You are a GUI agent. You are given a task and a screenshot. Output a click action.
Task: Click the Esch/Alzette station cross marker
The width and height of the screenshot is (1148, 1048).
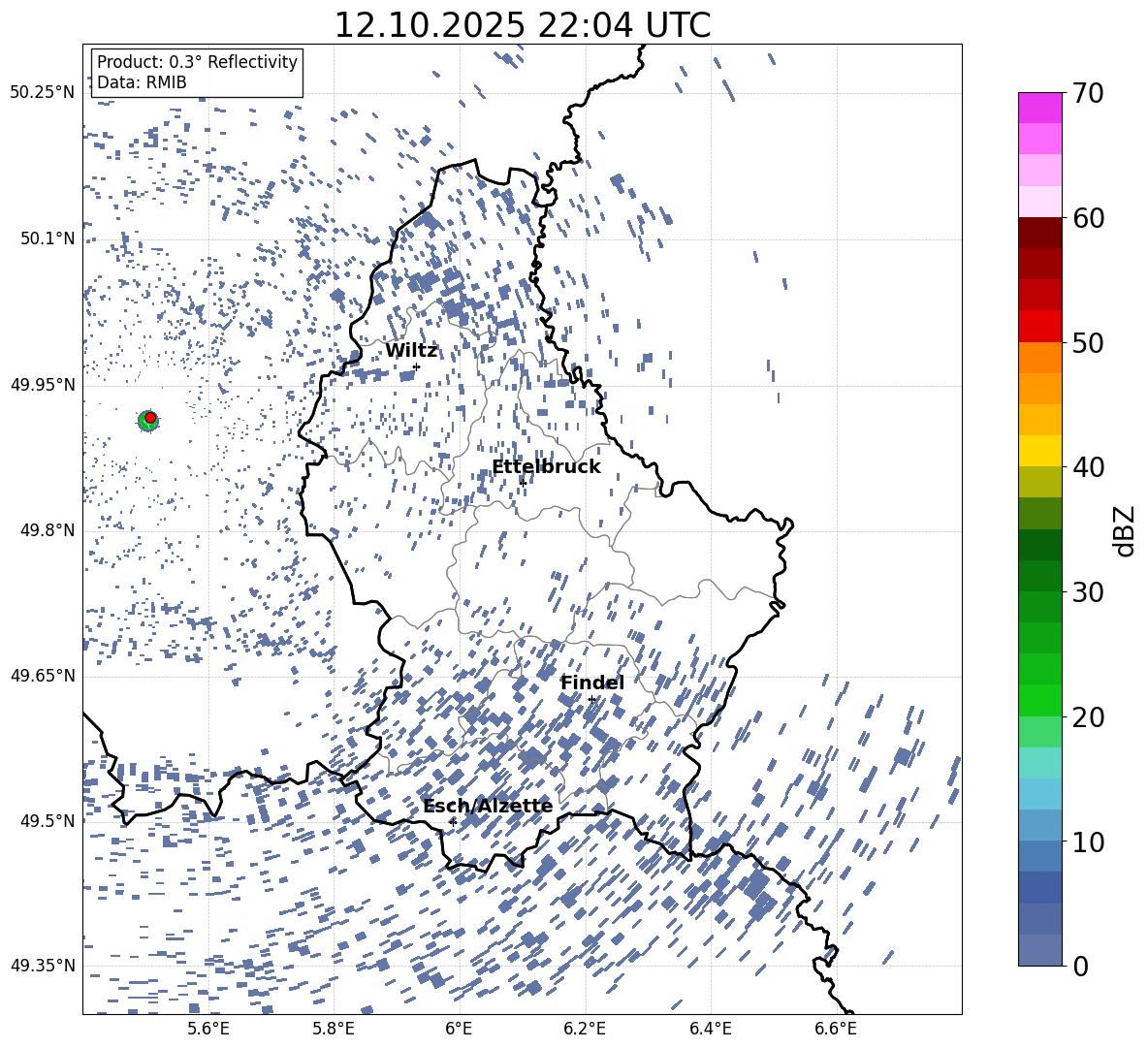coord(453,822)
